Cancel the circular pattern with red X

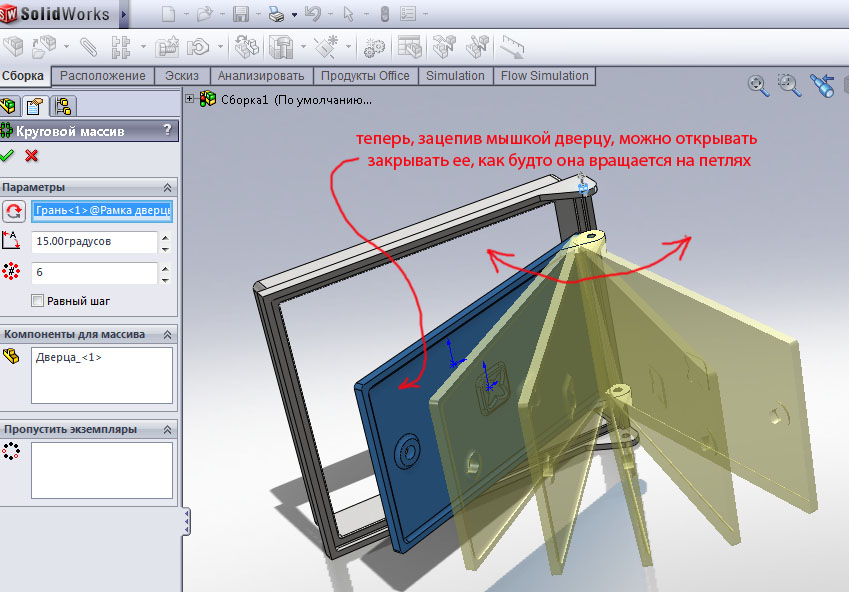point(32,155)
